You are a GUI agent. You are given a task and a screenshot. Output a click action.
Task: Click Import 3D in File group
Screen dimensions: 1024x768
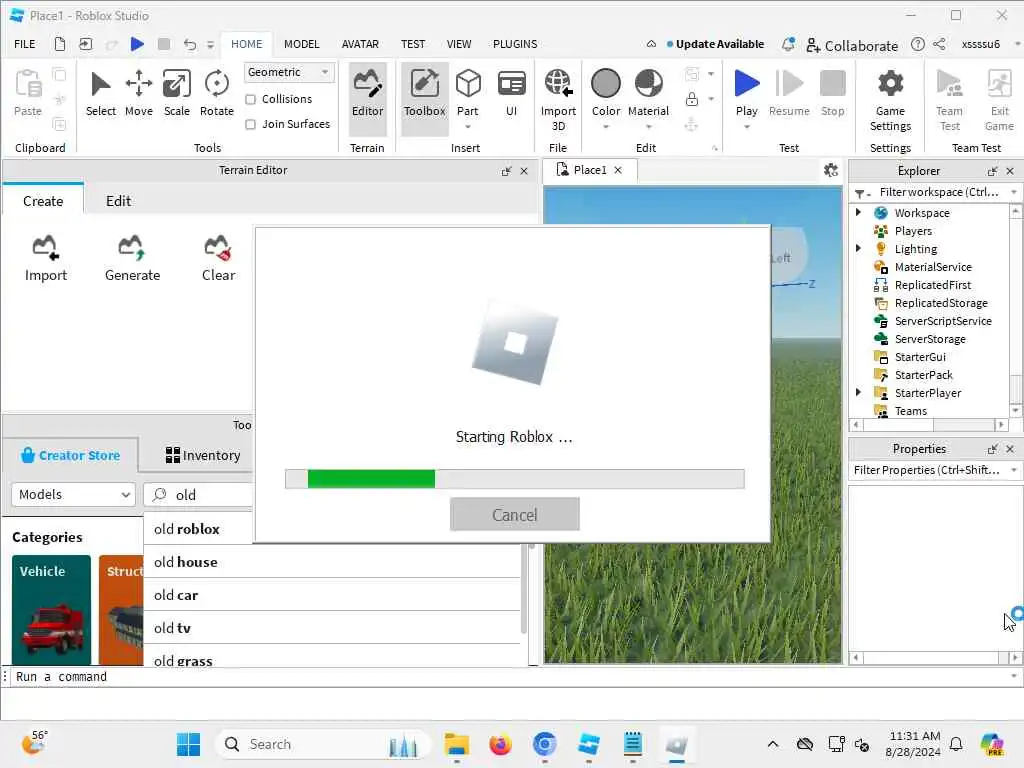(x=558, y=100)
